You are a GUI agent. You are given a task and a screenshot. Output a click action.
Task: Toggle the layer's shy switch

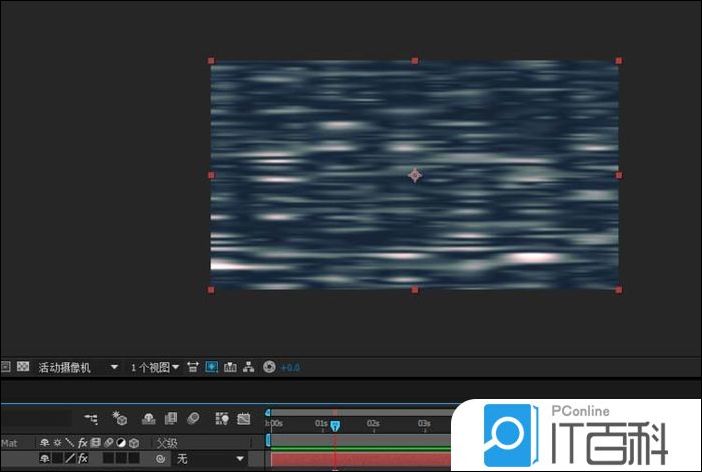[x=44, y=458]
